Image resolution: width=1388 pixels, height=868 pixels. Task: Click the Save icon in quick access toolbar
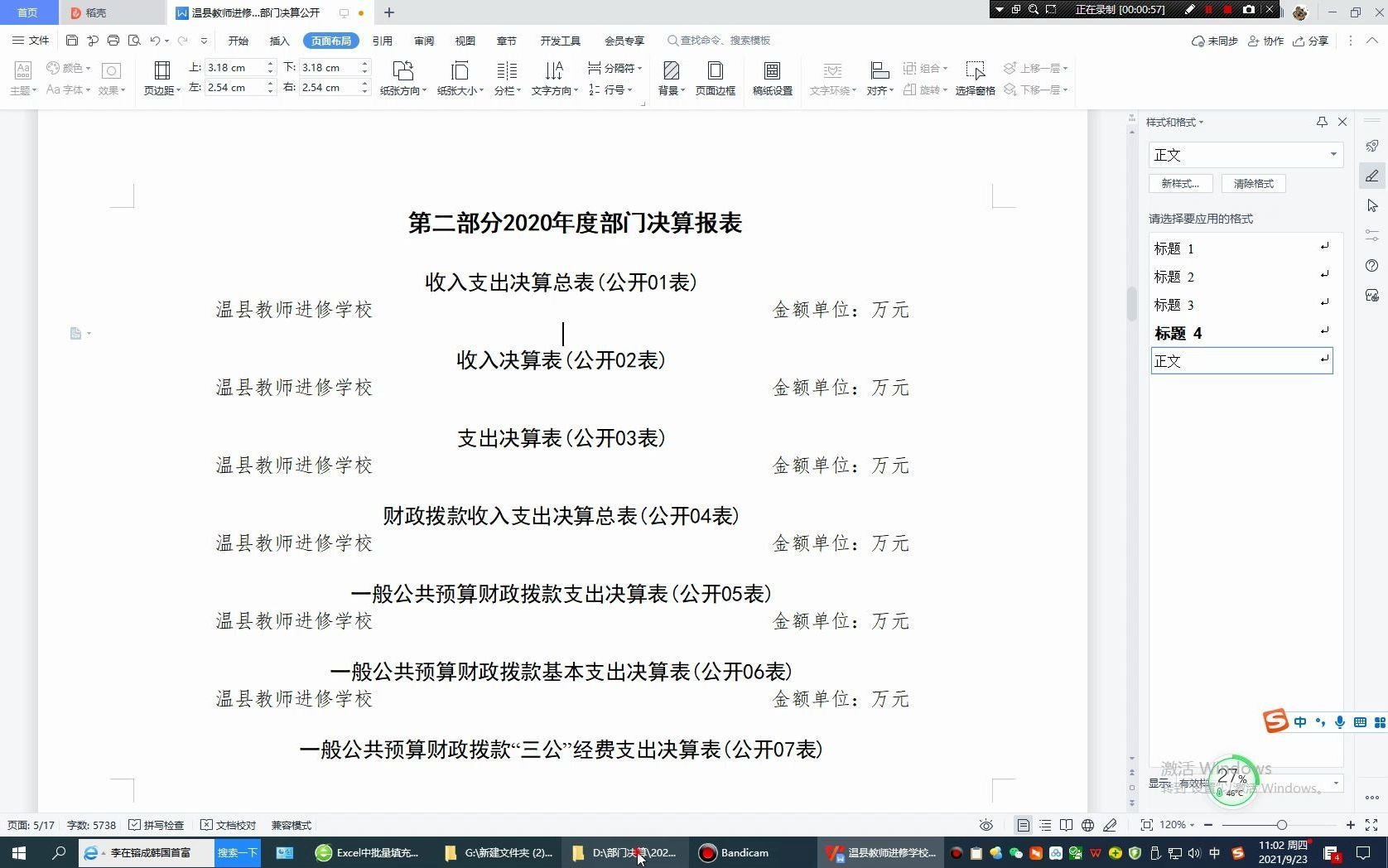[x=72, y=40]
